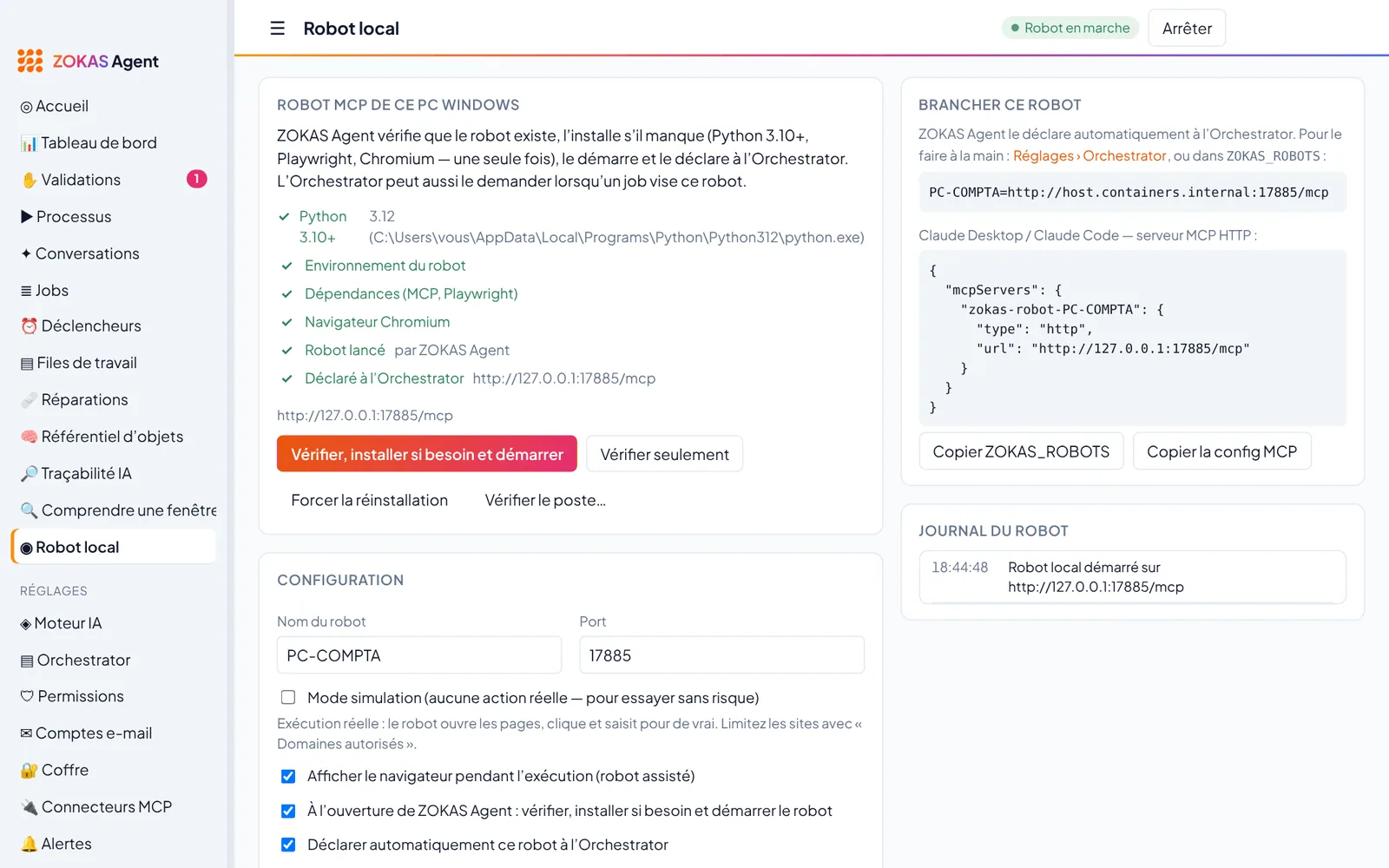1389x868 pixels.
Task: Open Processus section
Action: pyautogui.click(x=114, y=217)
